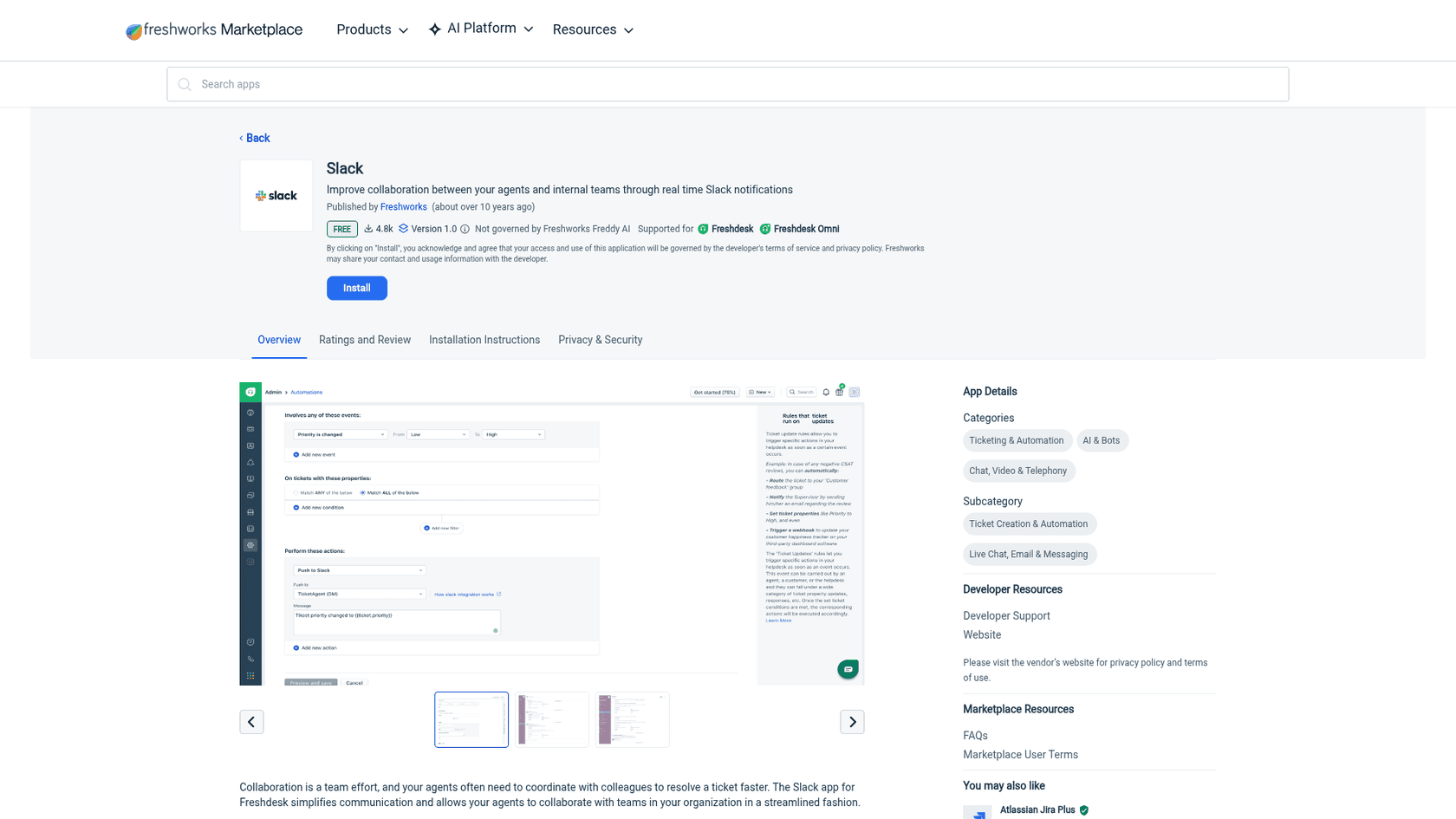Select the first screenshot thumbnail
The height and width of the screenshot is (819, 1456).
point(471,719)
